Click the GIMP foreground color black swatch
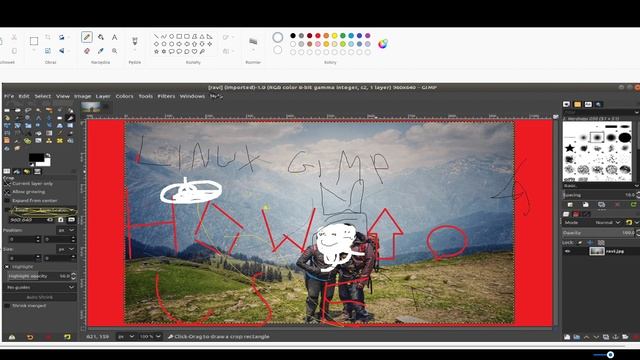Viewport: 640px width, 360px height. 36,158
